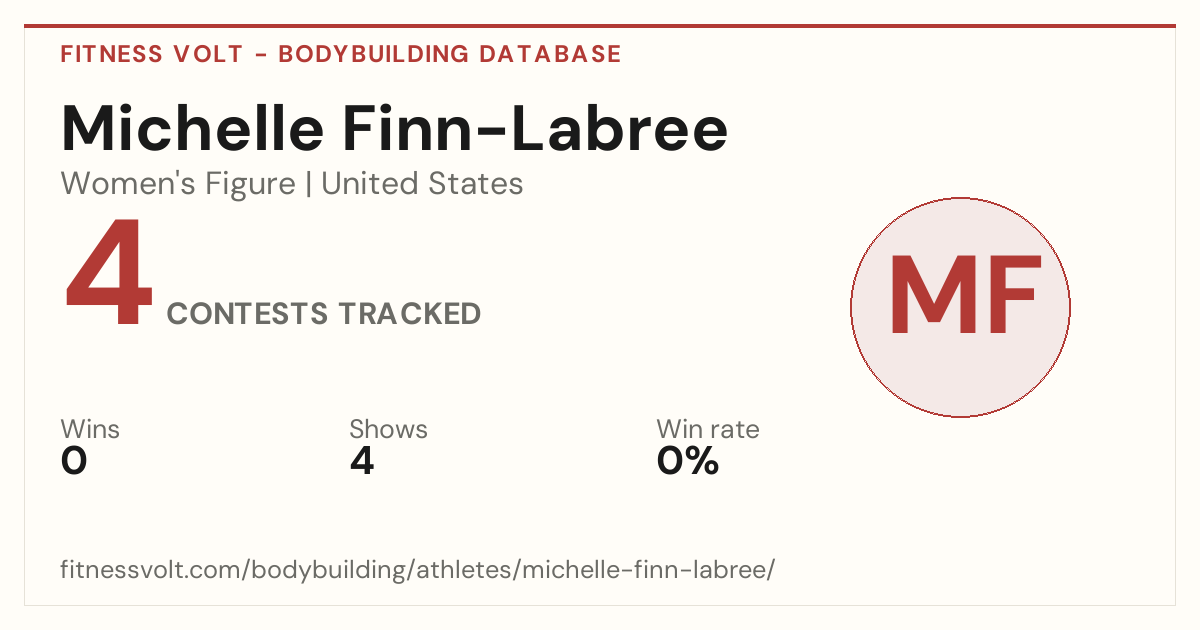The image size is (1200, 630).
Task: Click the Win rate stat label
Action: pos(708,429)
